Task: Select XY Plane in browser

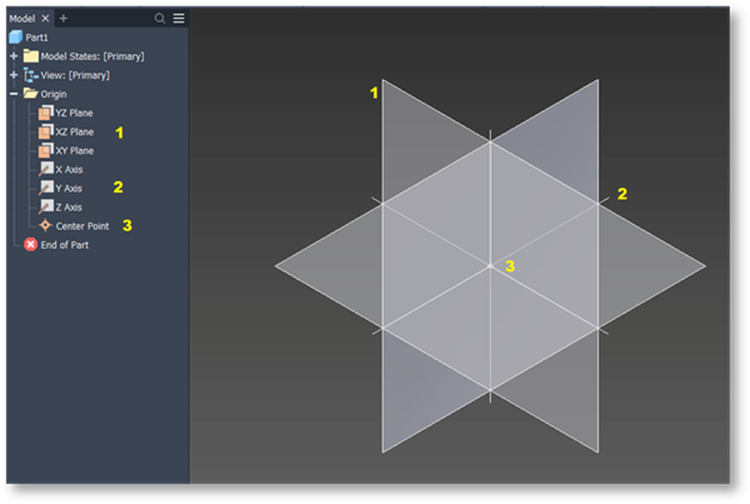Action: pyautogui.click(x=75, y=151)
